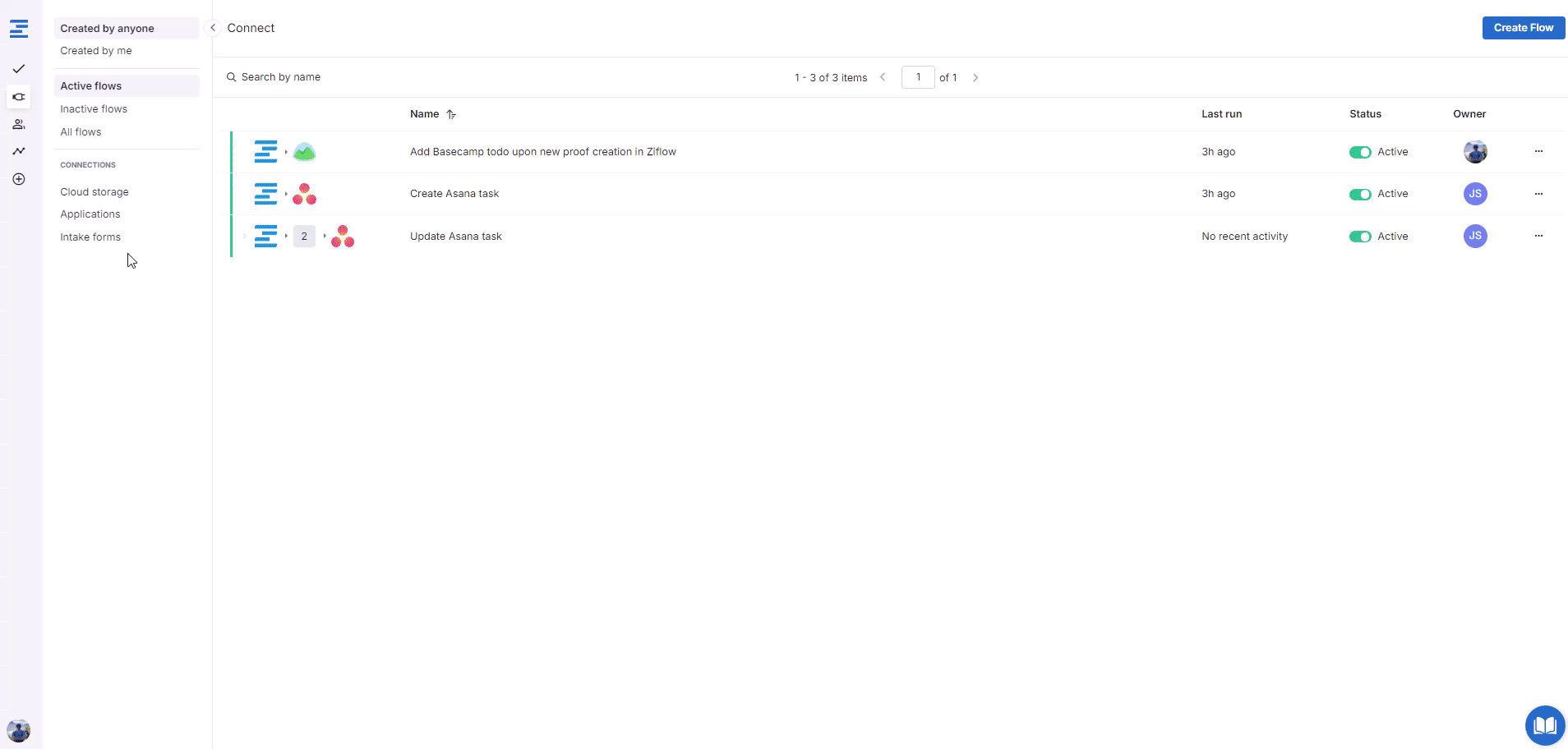Open more options for Create Asana task
The width and height of the screenshot is (1568, 749).
pos(1538,194)
